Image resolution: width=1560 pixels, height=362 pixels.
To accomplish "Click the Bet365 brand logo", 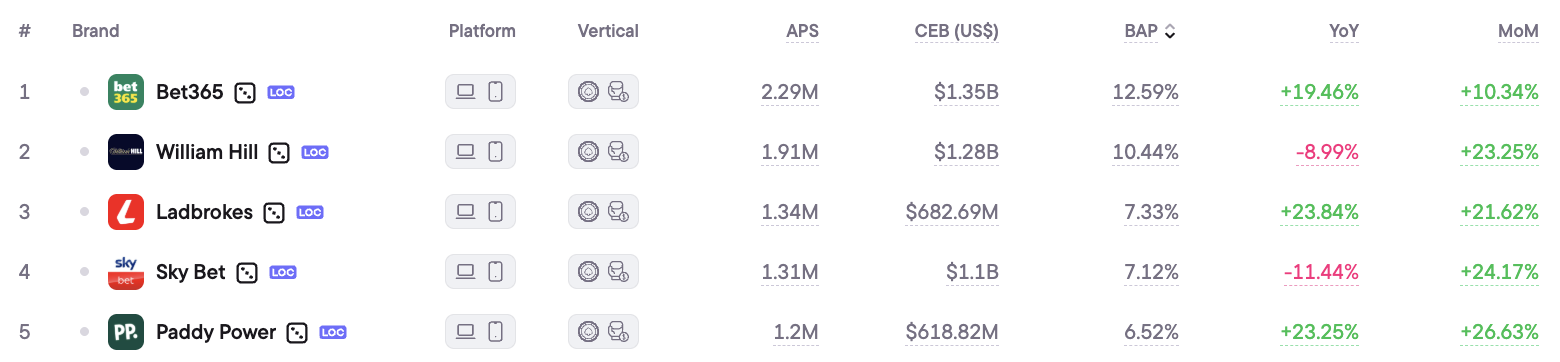I will 126,92.
